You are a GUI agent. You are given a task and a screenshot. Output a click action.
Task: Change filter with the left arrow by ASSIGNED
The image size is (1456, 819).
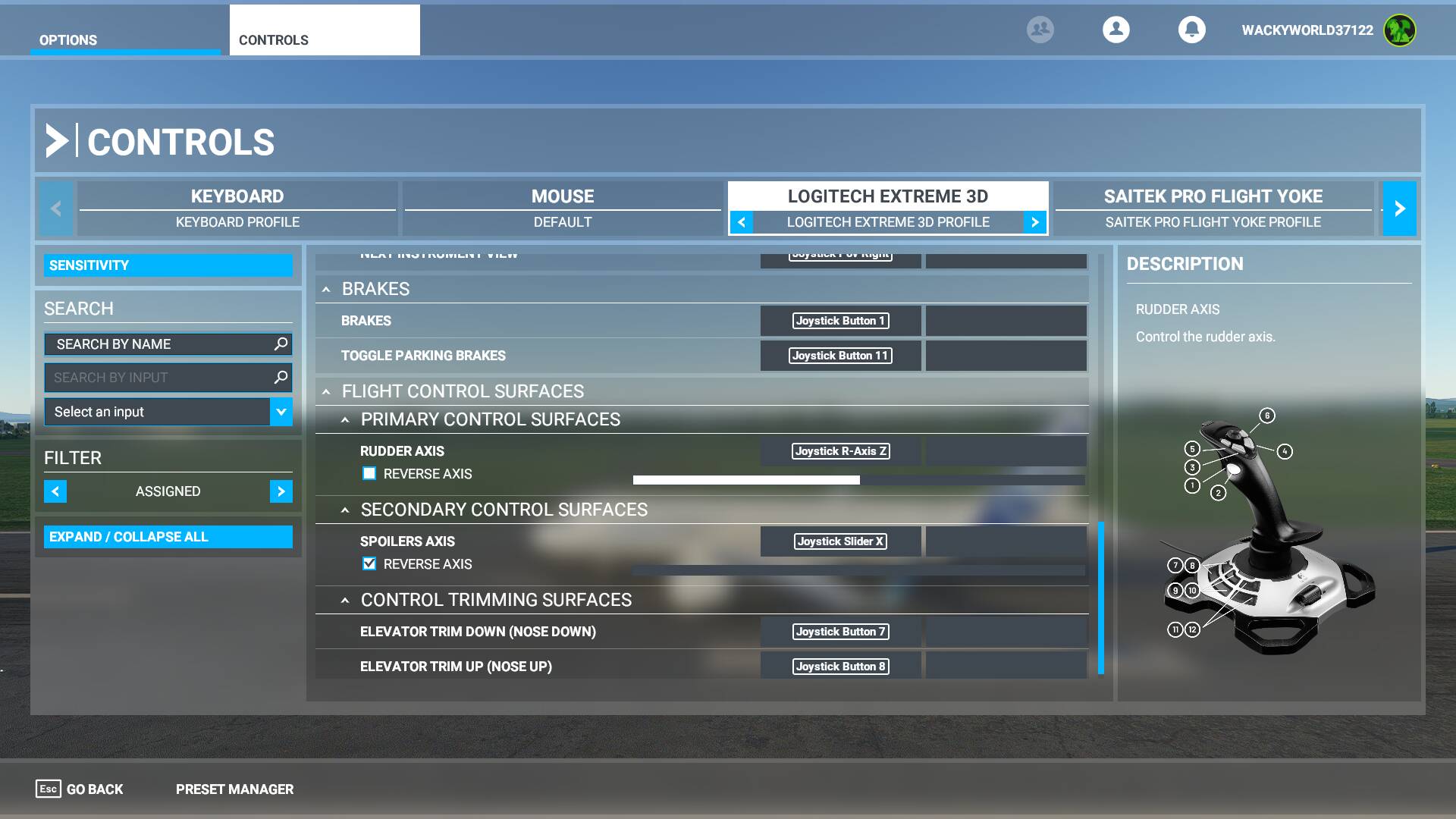pyautogui.click(x=55, y=491)
